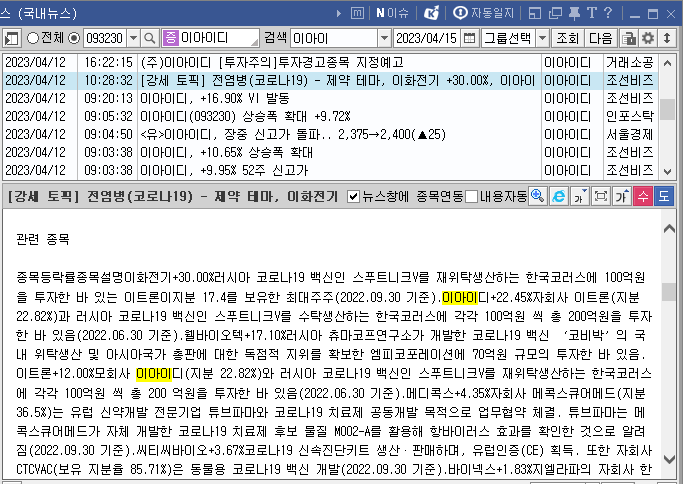Viewport: 683px width, 484px height.
Task: Click the panel toggle icon left of 전체
Action: [12, 38]
